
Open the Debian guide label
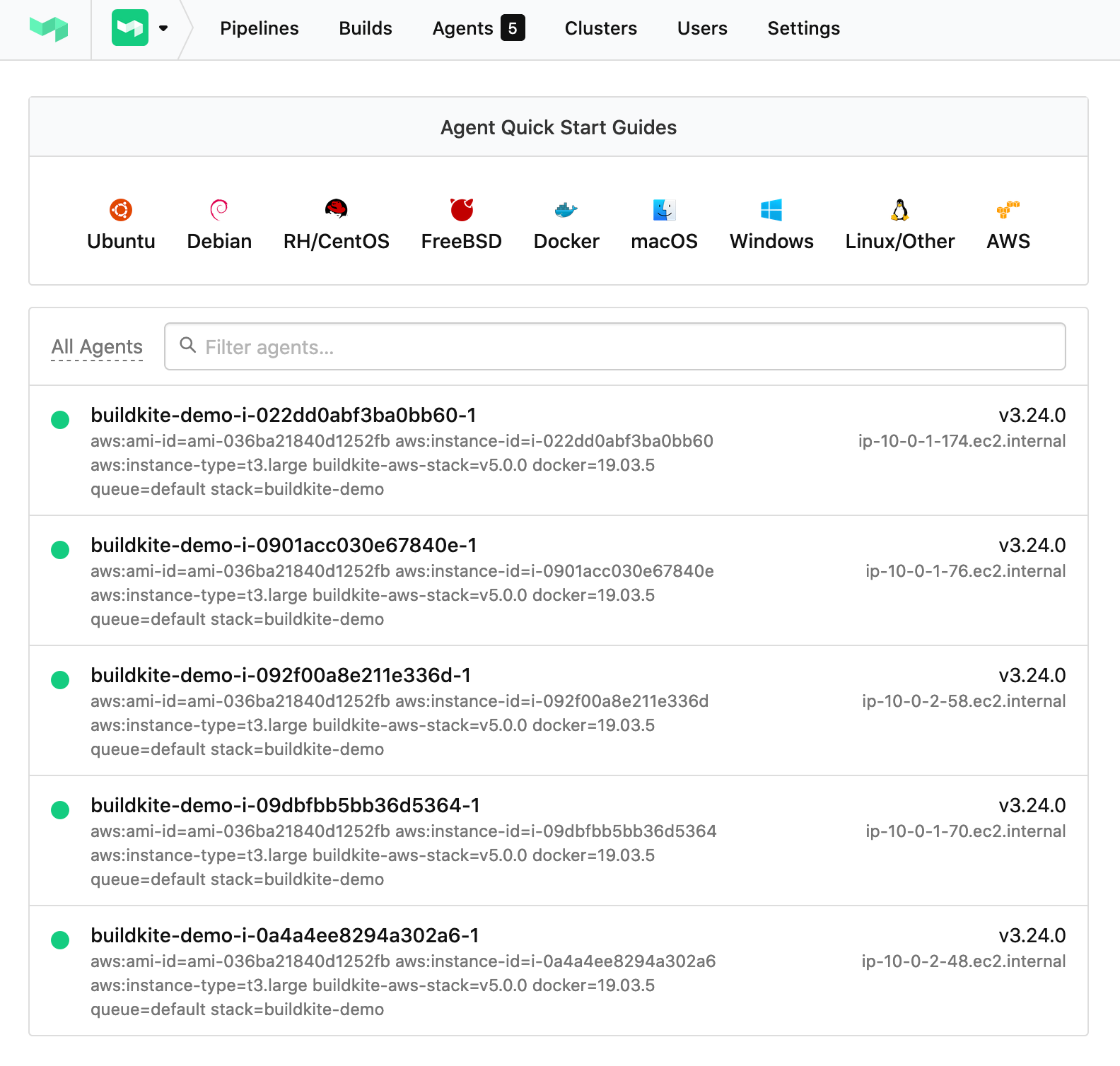tap(219, 241)
